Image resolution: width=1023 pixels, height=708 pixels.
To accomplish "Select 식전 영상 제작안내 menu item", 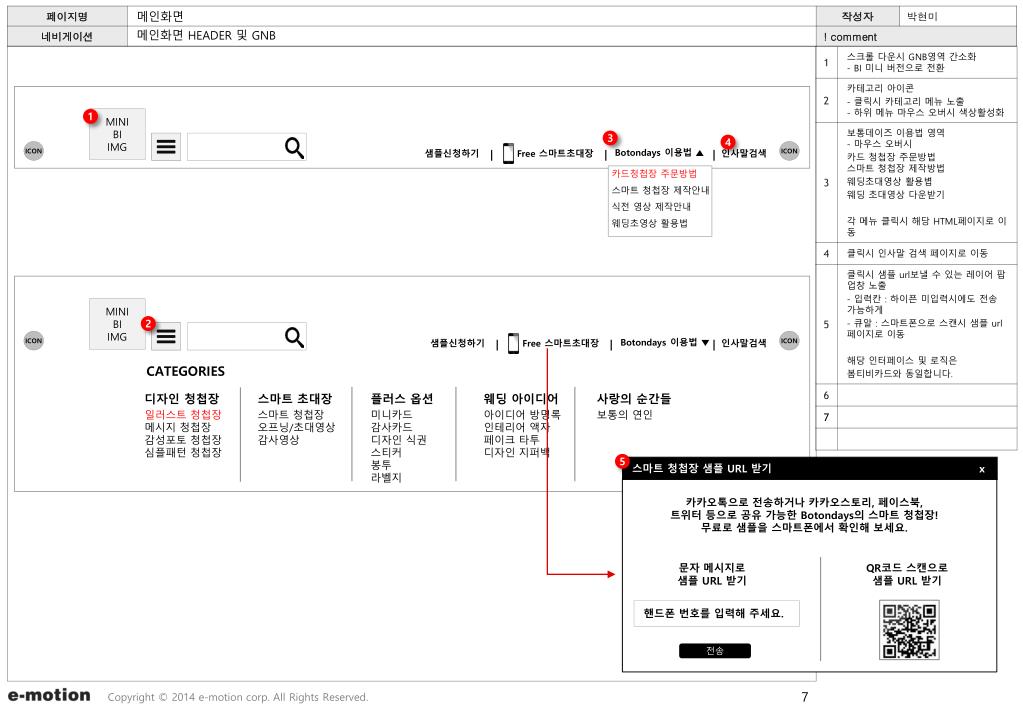I will click(x=651, y=206).
